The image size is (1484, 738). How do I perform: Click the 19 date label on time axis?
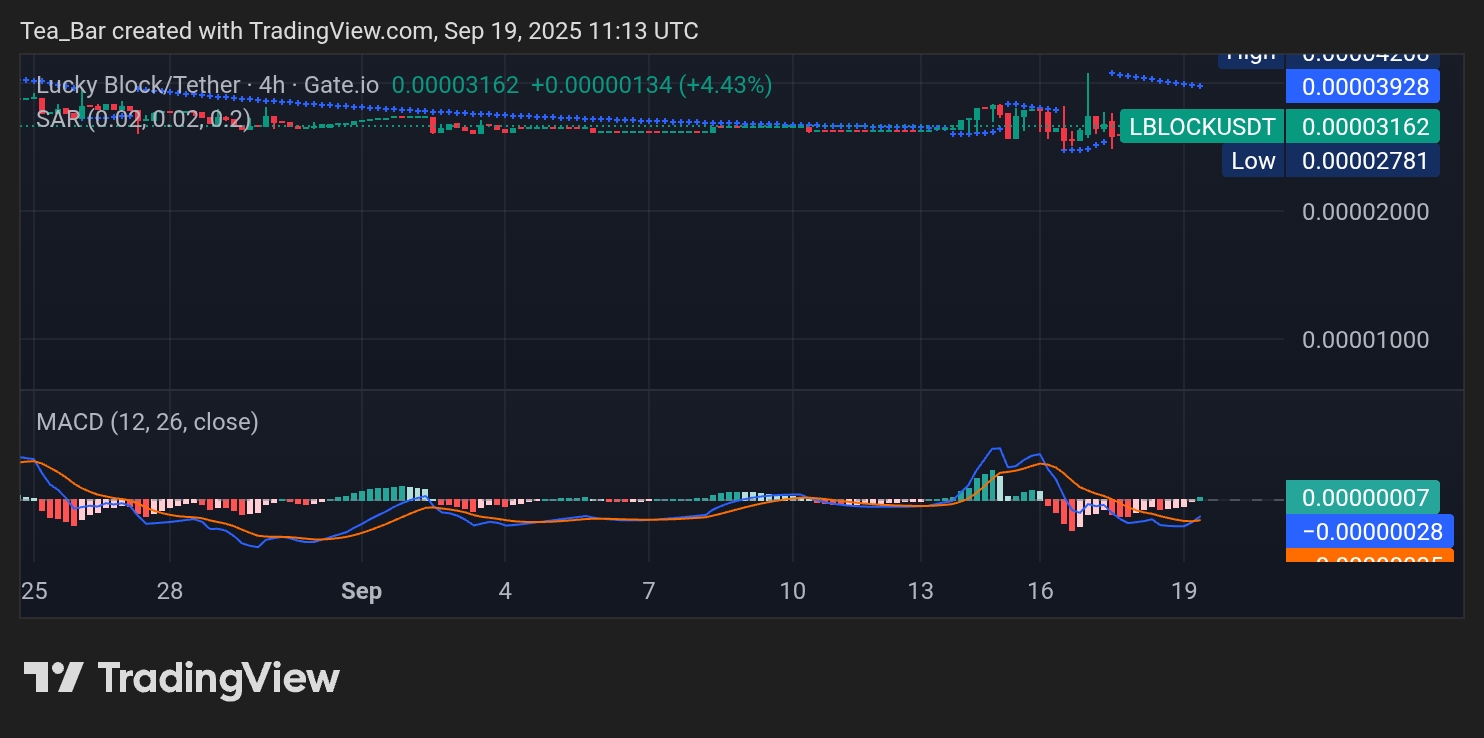pyautogui.click(x=1184, y=591)
